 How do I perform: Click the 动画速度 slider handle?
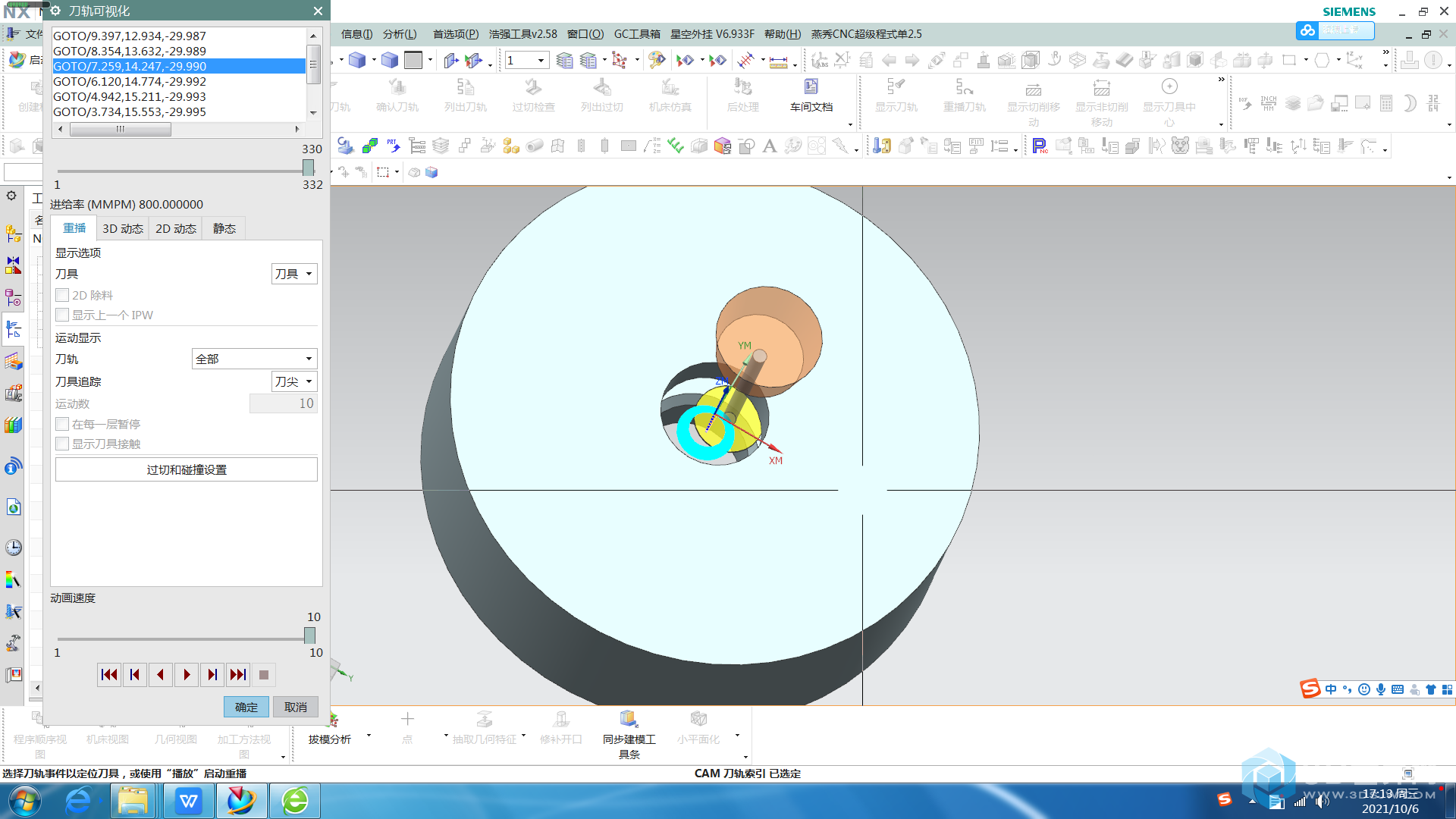(310, 635)
